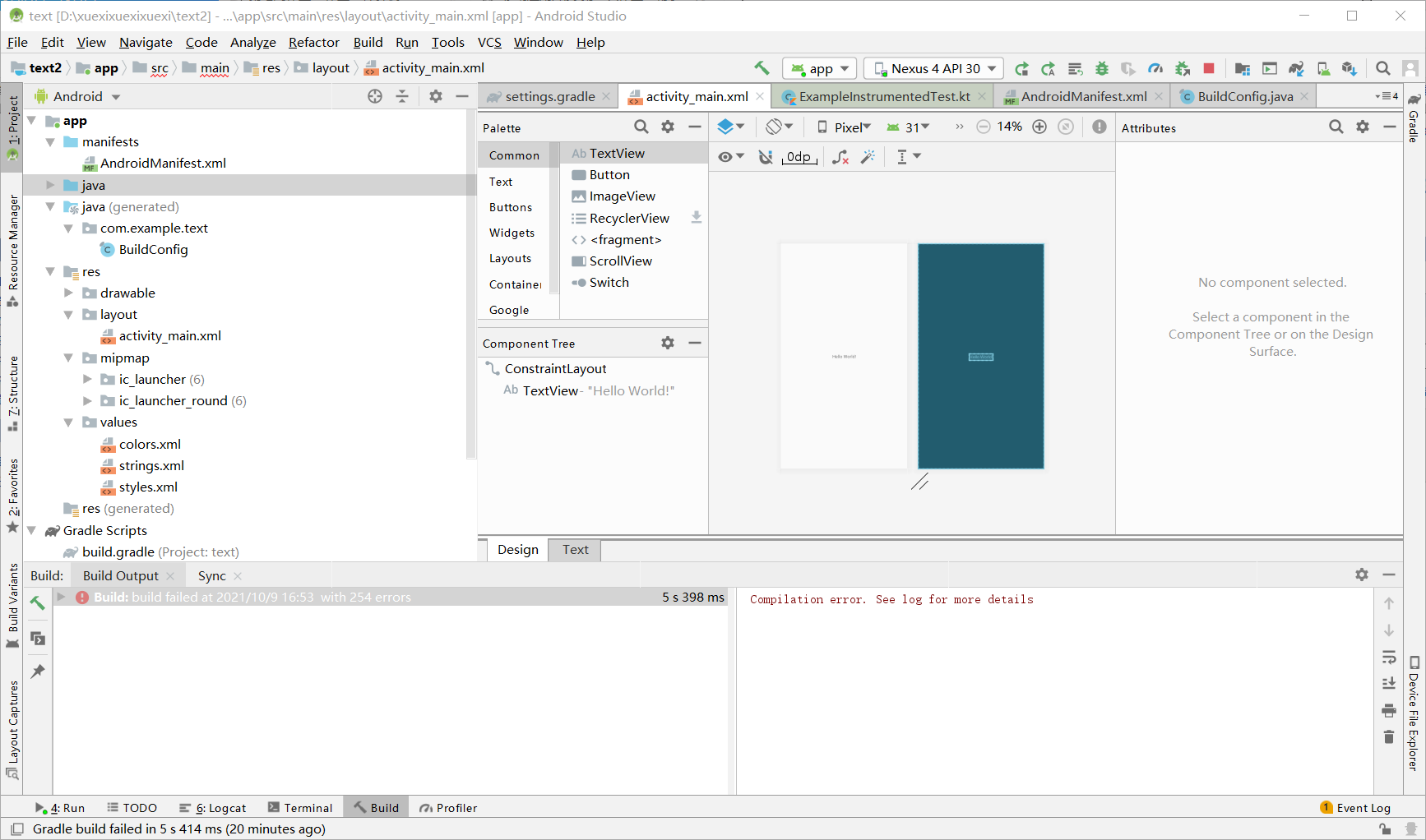Open SDK Manager icon
The height and width of the screenshot is (840, 1426).
[1350, 69]
